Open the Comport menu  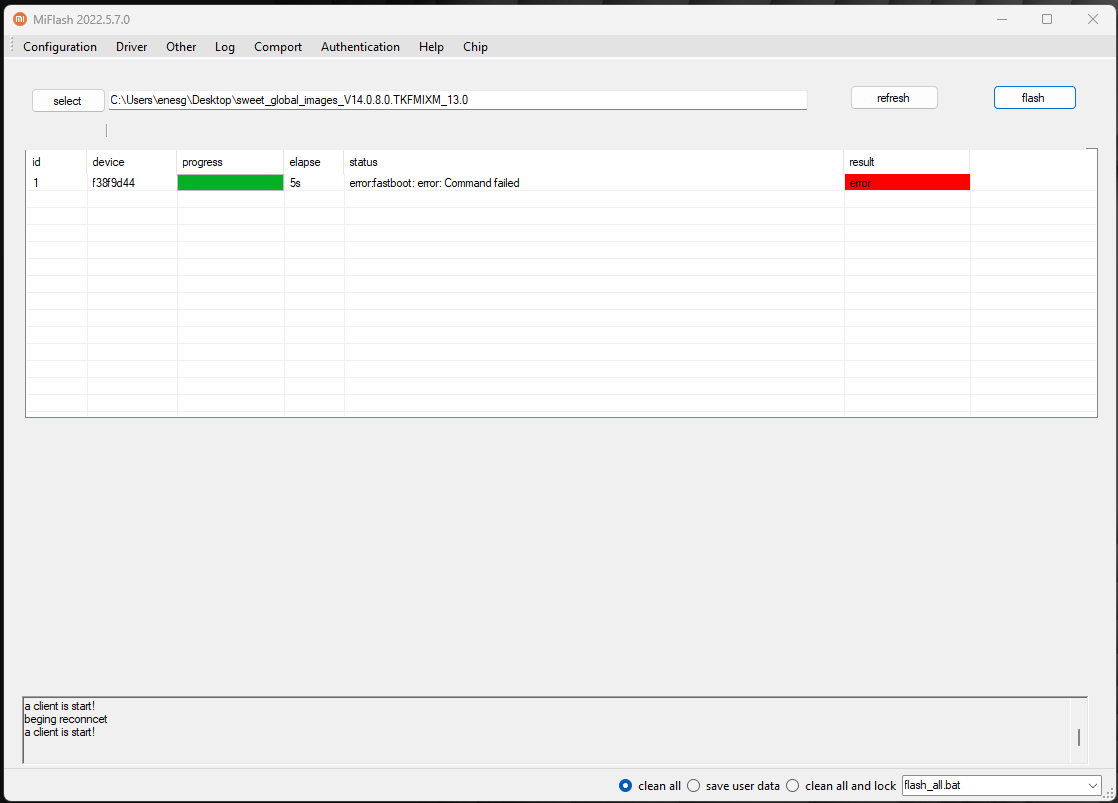pos(278,47)
